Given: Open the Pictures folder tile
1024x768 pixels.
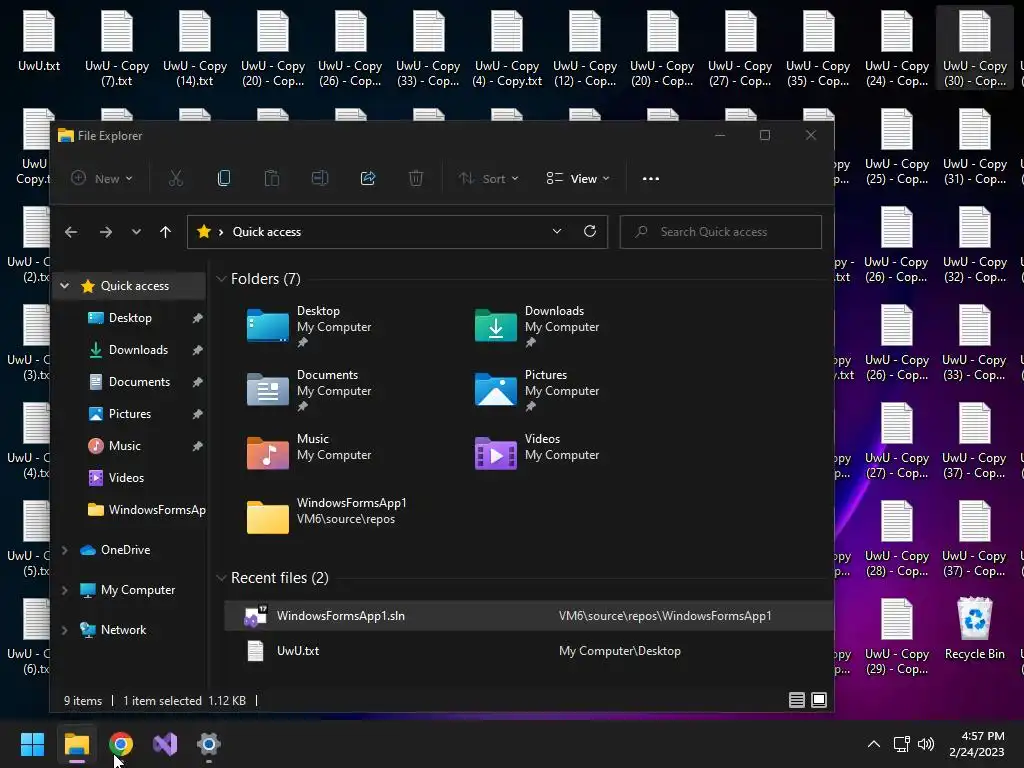Looking at the screenshot, I should [537, 389].
